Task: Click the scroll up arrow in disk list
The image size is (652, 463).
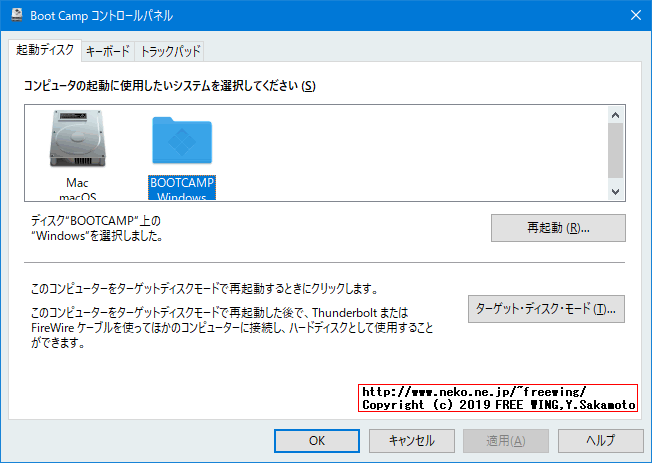Action: click(x=615, y=115)
